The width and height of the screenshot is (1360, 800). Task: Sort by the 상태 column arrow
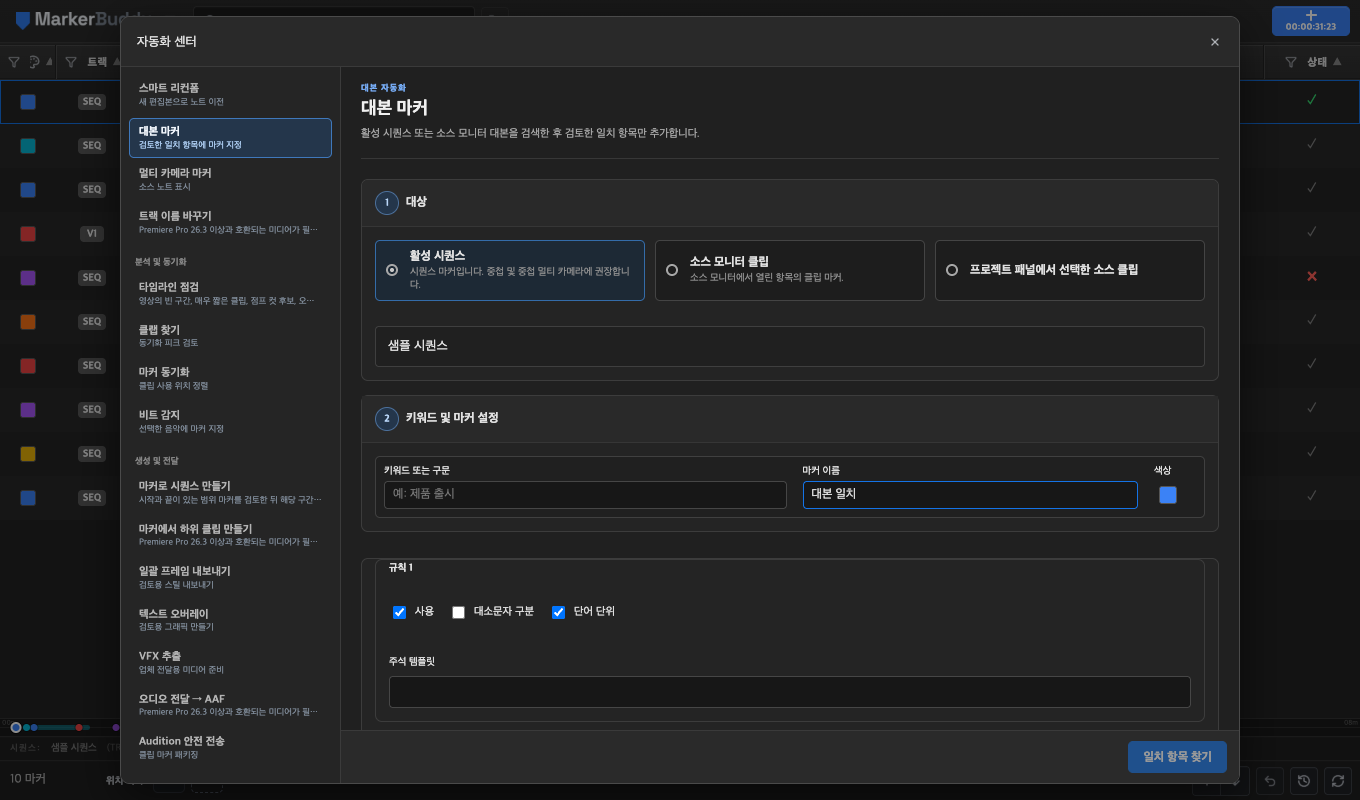(x=1338, y=62)
